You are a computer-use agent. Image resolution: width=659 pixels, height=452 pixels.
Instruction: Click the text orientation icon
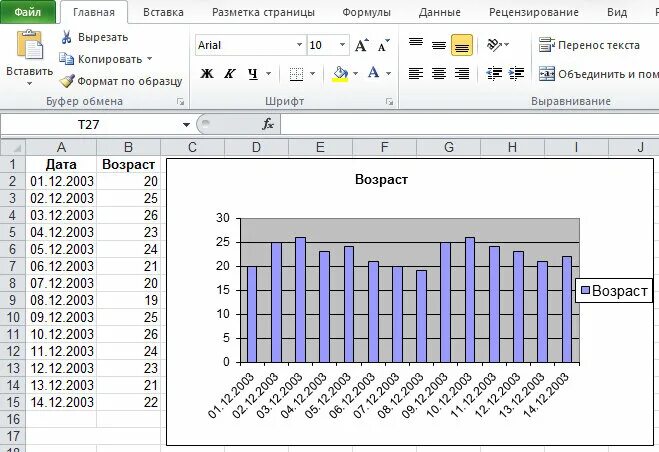pyautogui.click(x=494, y=45)
